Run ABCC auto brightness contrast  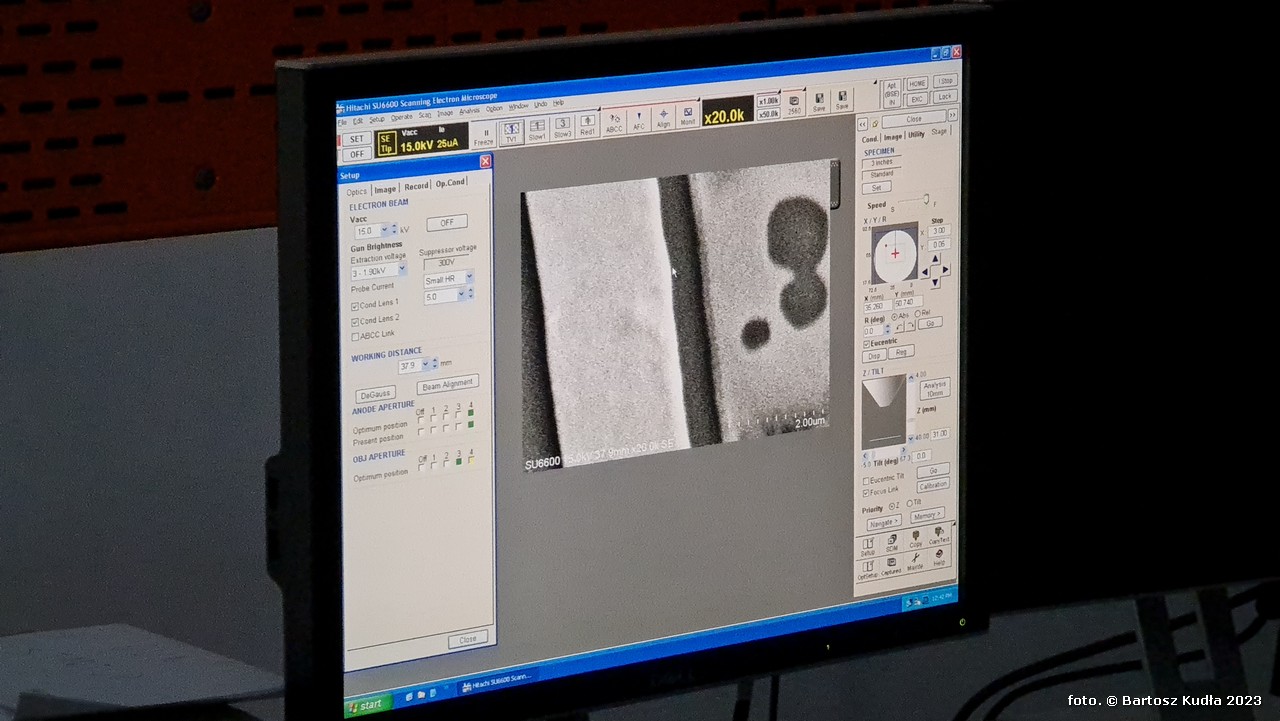614,120
